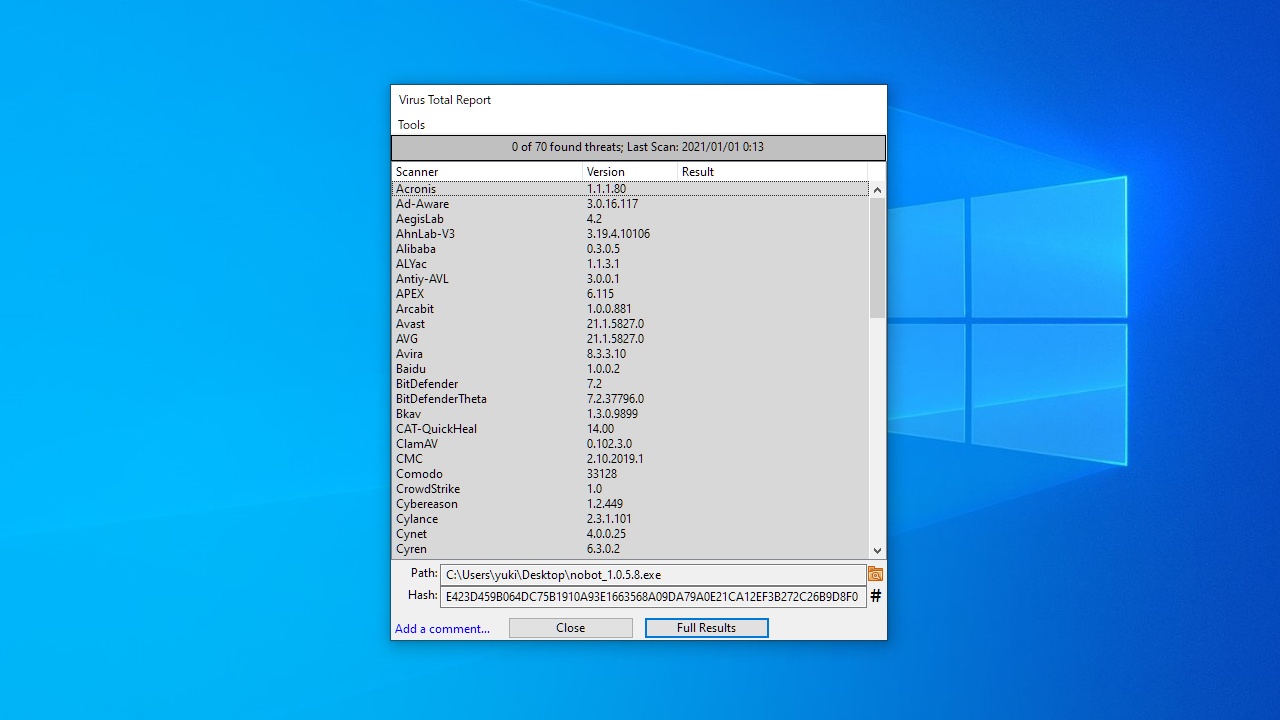1280x720 pixels.
Task: Select the AhnLab-V3 row
Action: tap(630, 234)
